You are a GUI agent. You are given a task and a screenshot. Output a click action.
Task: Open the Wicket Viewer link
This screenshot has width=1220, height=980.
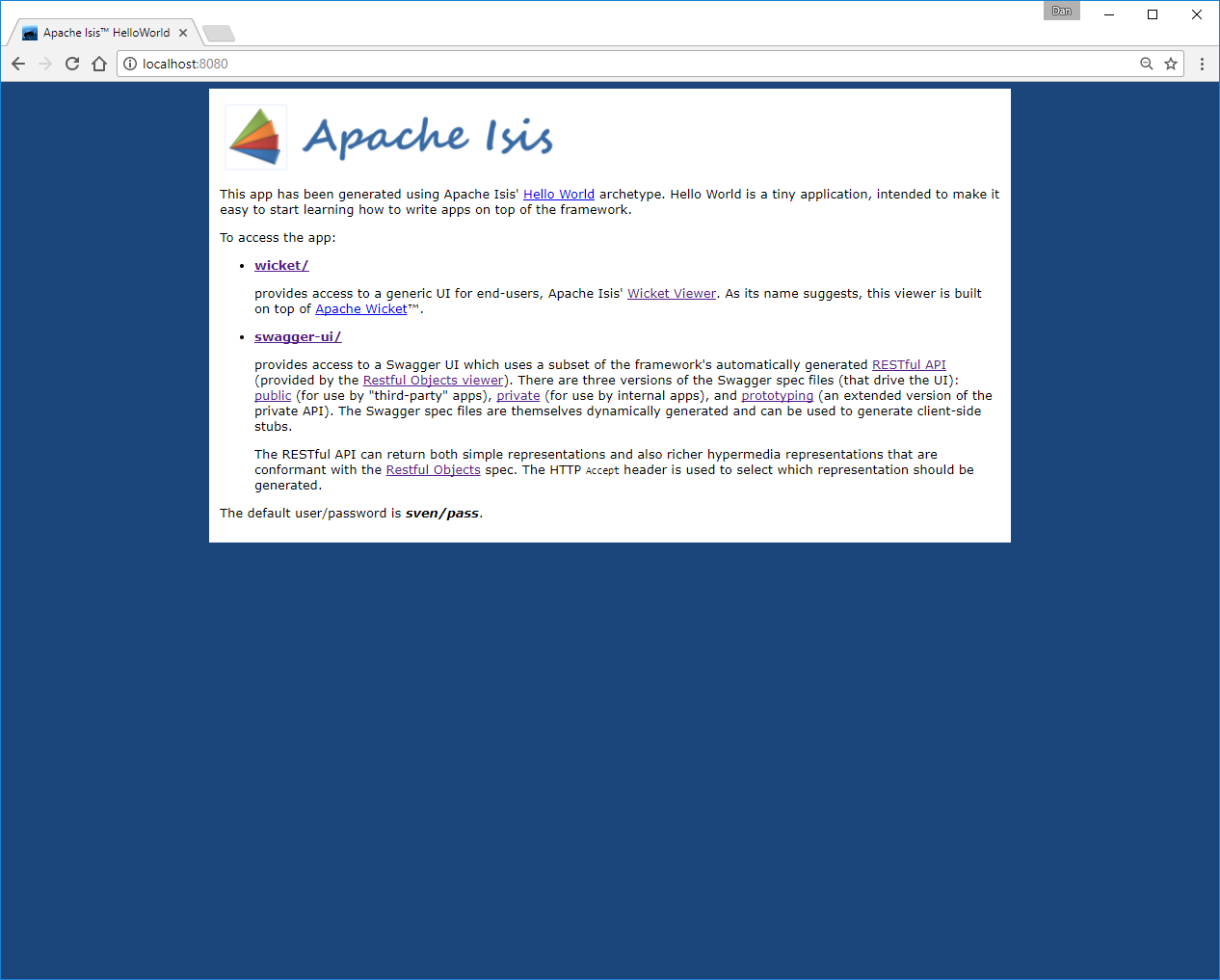pyautogui.click(x=672, y=294)
